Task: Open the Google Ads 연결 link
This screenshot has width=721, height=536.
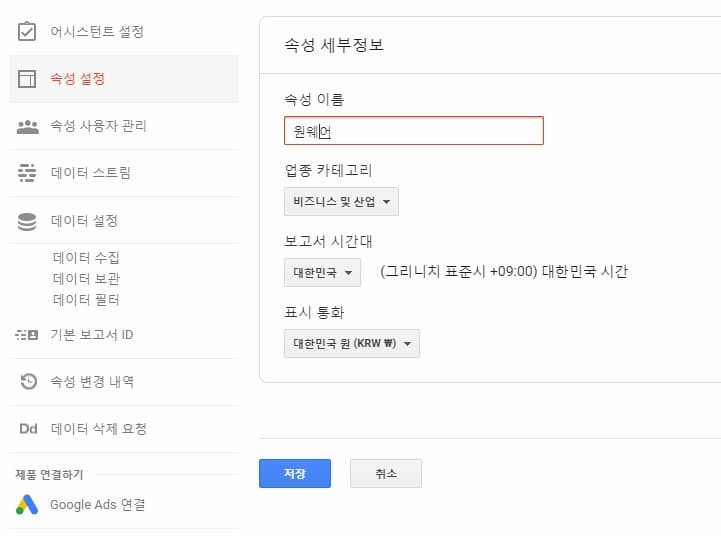Action: (97, 505)
